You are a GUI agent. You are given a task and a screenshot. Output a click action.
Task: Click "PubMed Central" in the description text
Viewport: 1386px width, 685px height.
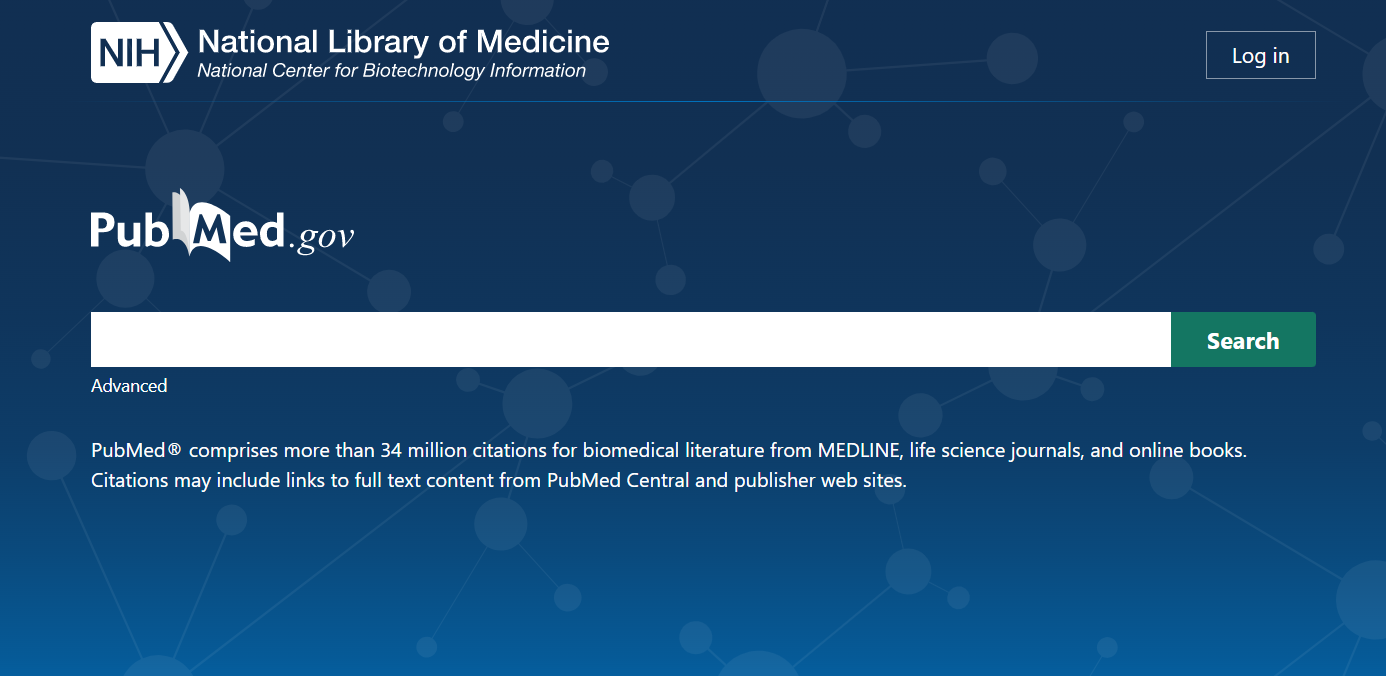618,480
